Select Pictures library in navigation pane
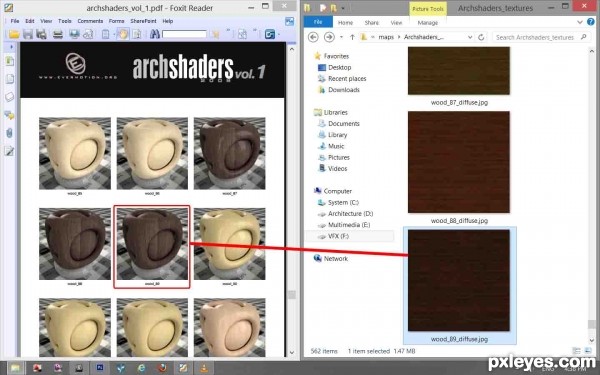Screen dimensions: 600x375 [x=339, y=157]
